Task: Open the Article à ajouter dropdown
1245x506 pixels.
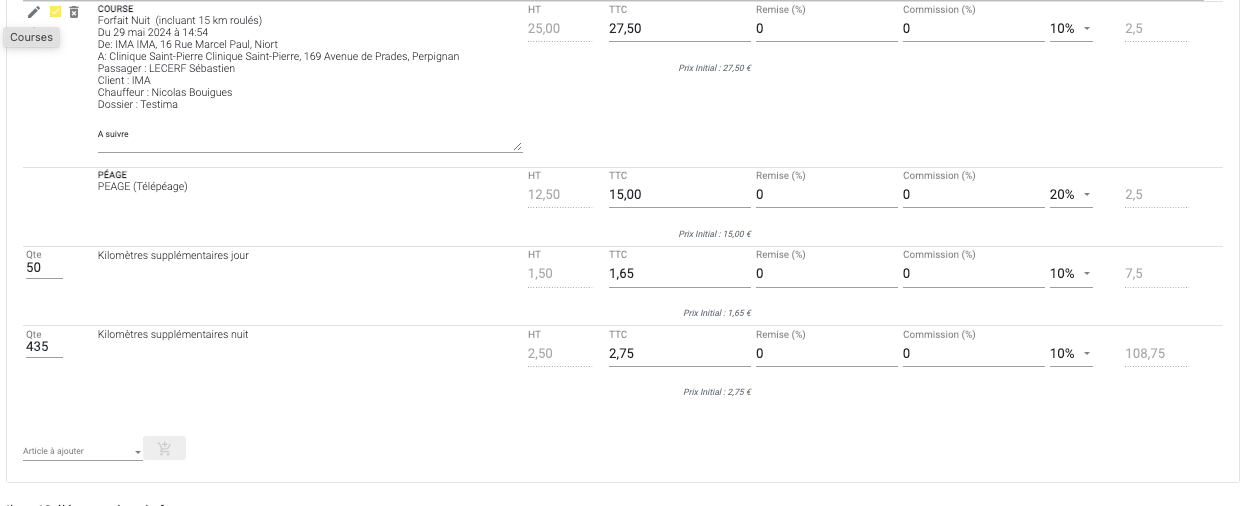Action: coord(83,451)
